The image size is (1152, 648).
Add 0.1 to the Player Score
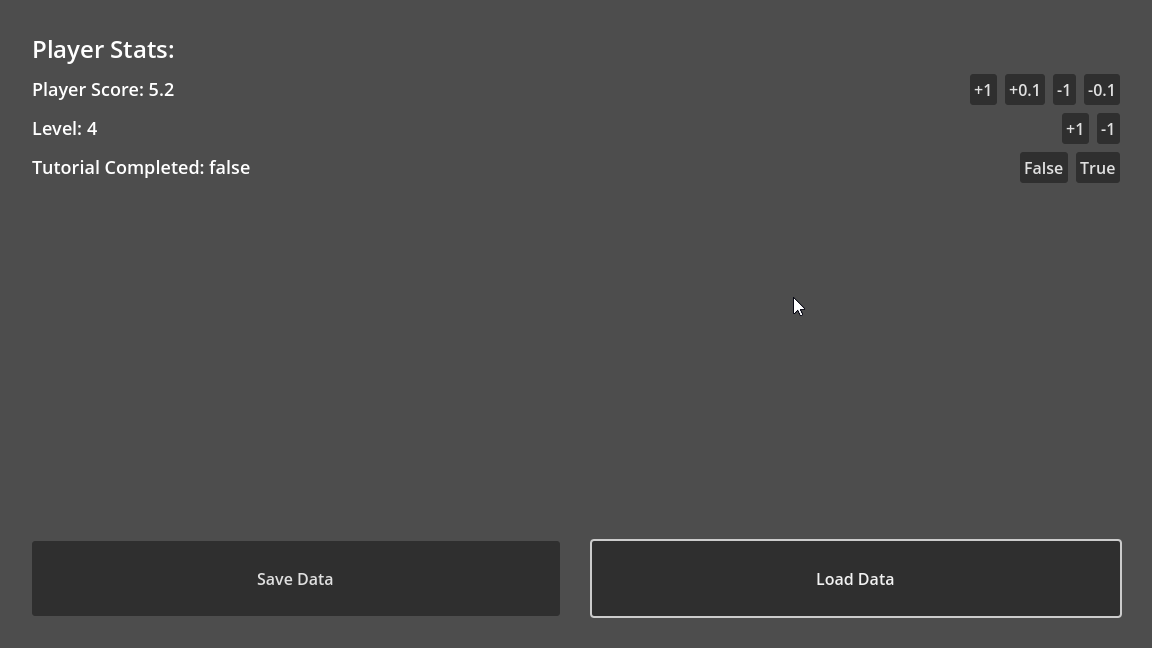pos(1024,90)
